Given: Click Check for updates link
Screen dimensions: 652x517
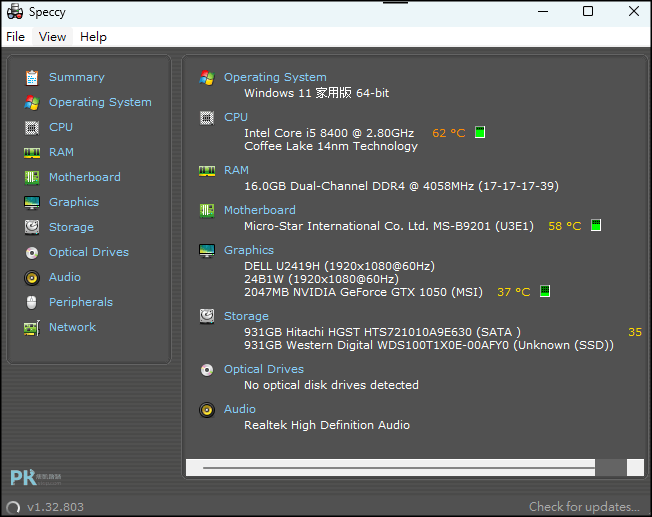Looking at the screenshot, I should [x=584, y=507].
